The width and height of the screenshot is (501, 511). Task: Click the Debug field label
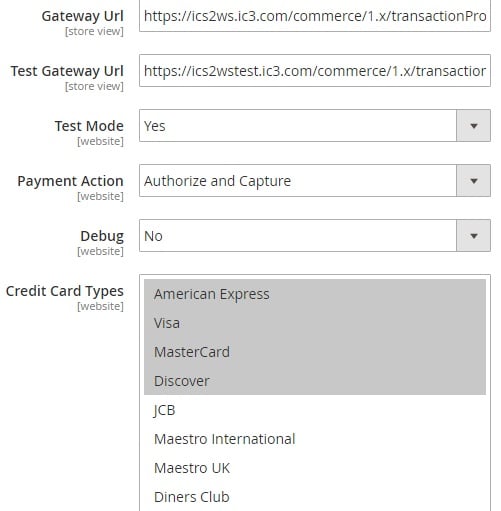pyautogui.click(x=102, y=236)
